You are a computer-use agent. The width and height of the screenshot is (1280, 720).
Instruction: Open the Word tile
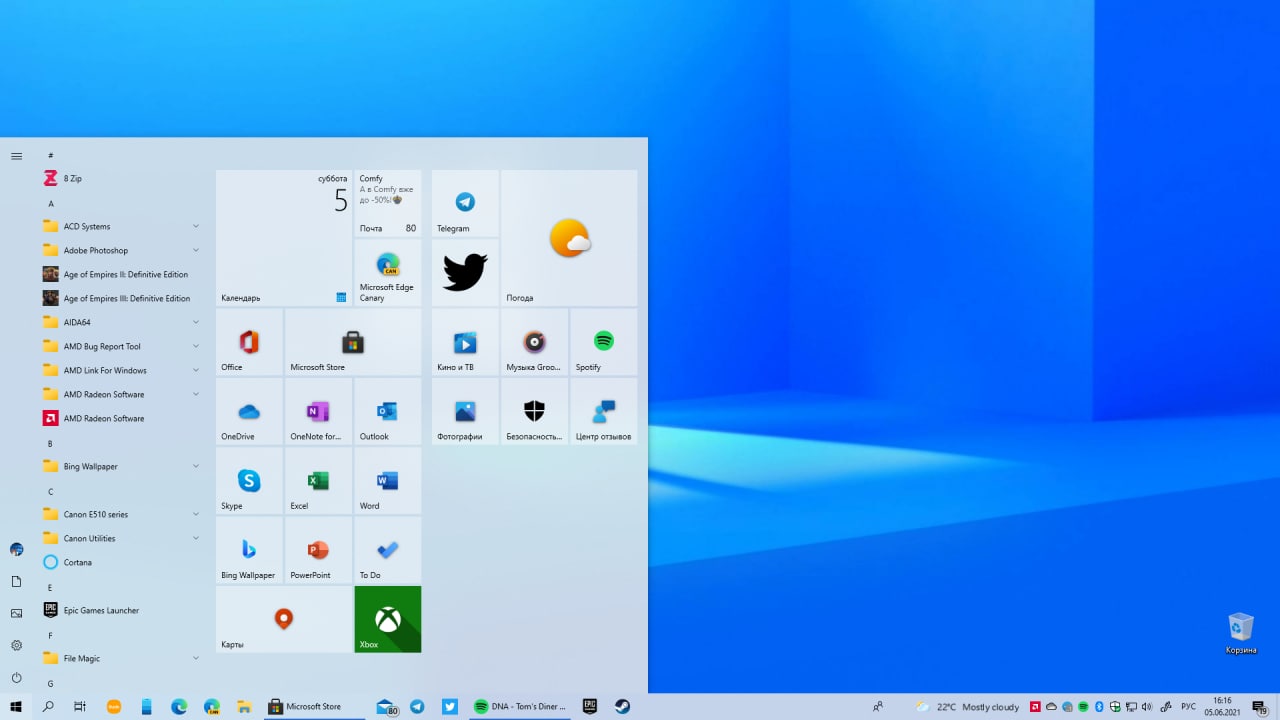point(388,481)
